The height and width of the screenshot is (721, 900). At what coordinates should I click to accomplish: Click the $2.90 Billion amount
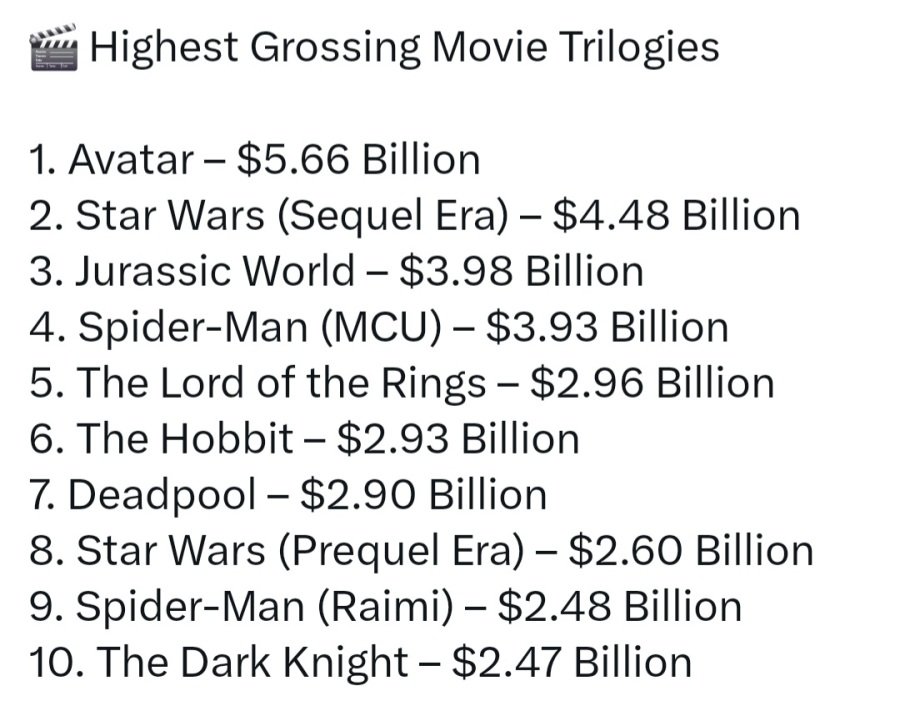point(423,496)
